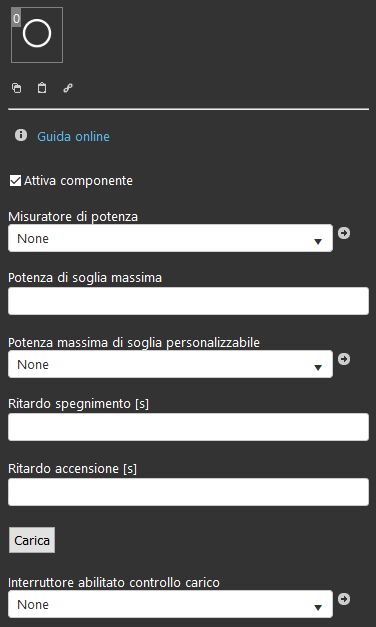The width and height of the screenshot is (376, 627).
Task: Click the arrow icon next to Interruttore abilitato dropdown
Action: pos(344,599)
